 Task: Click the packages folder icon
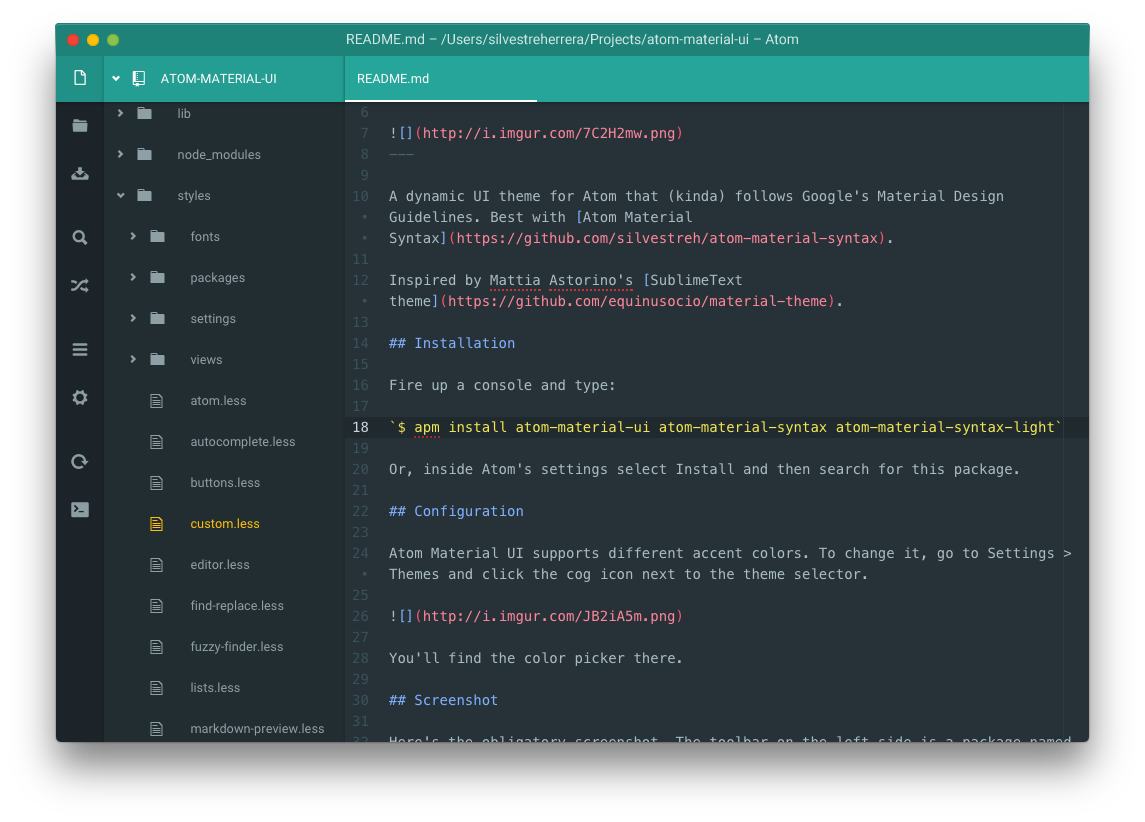[157, 277]
